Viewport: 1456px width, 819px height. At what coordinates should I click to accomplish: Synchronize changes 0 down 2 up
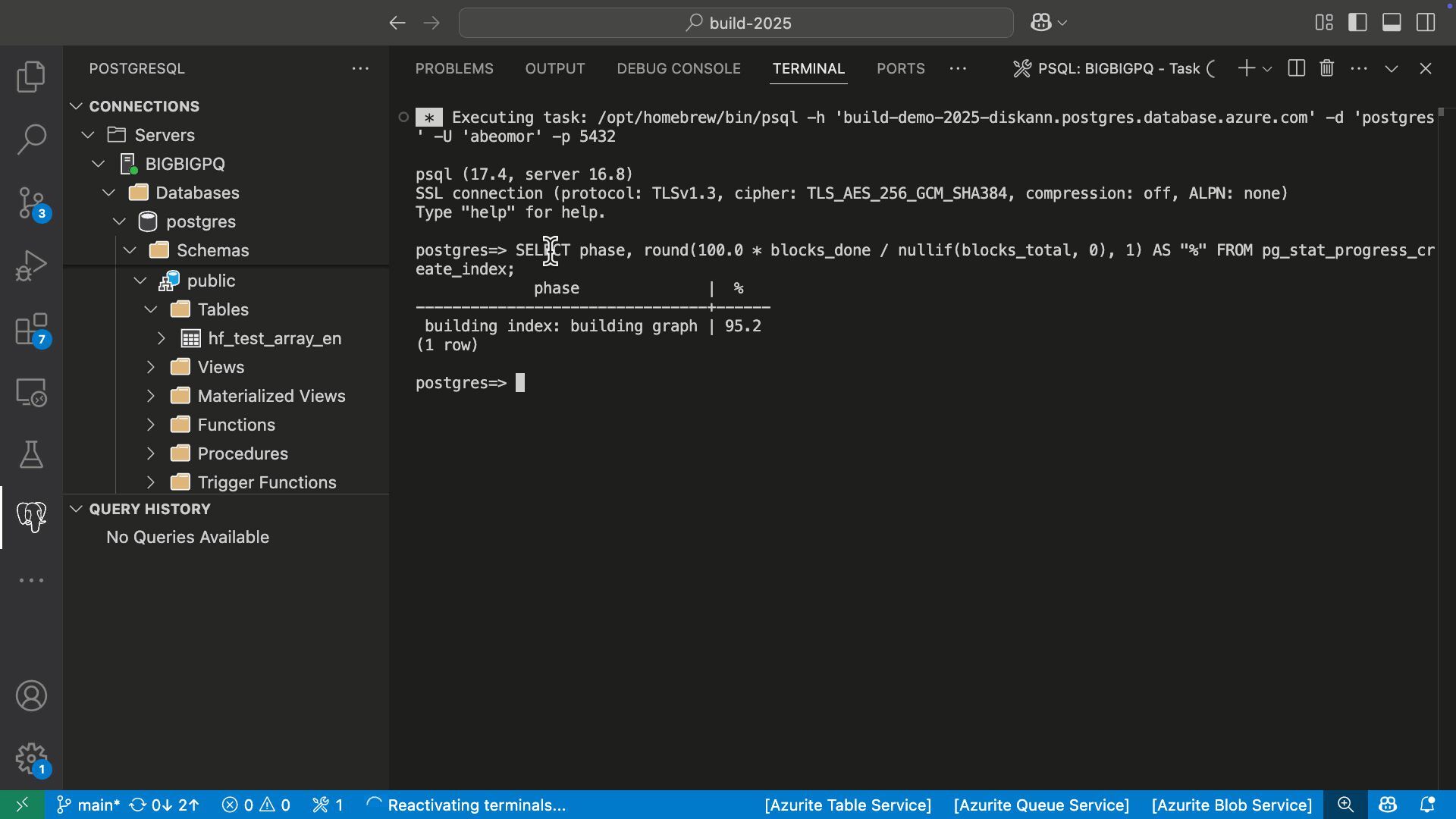click(x=164, y=805)
